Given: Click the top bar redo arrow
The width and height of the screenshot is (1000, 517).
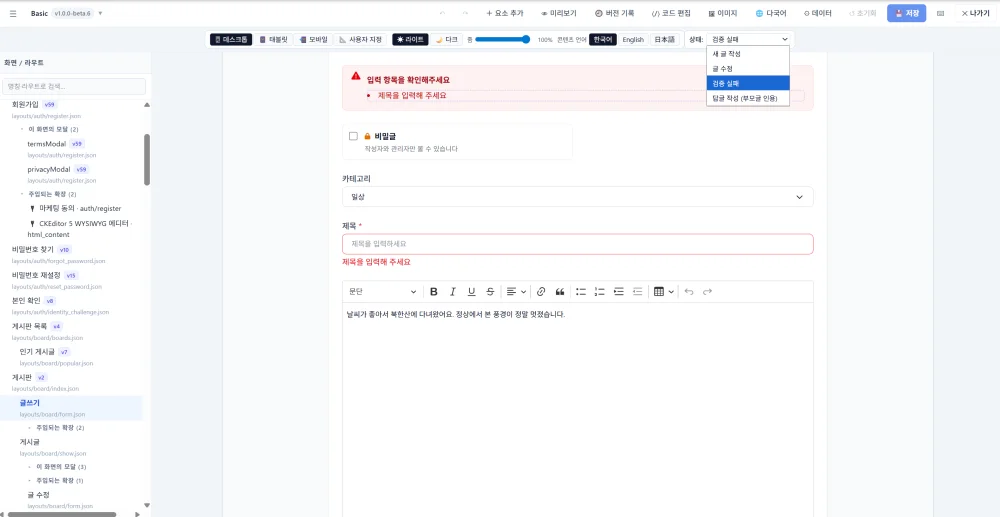Looking at the screenshot, I should point(466,13).
